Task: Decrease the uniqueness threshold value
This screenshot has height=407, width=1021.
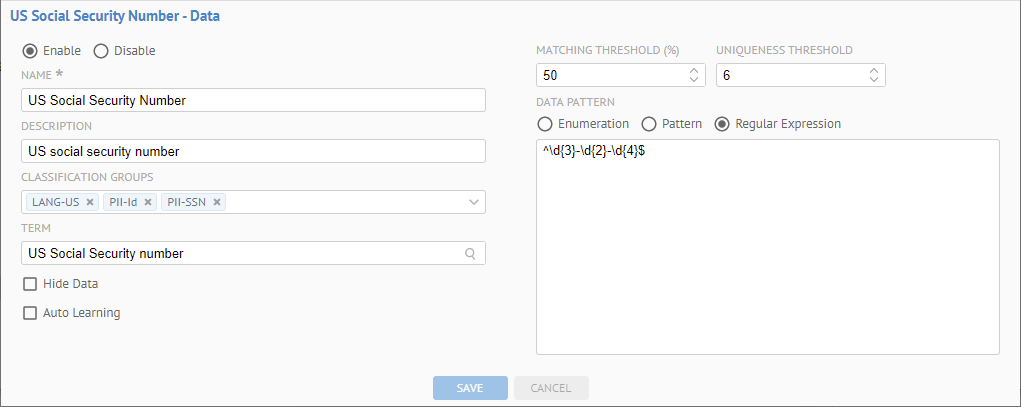Action: click(874, 80)
